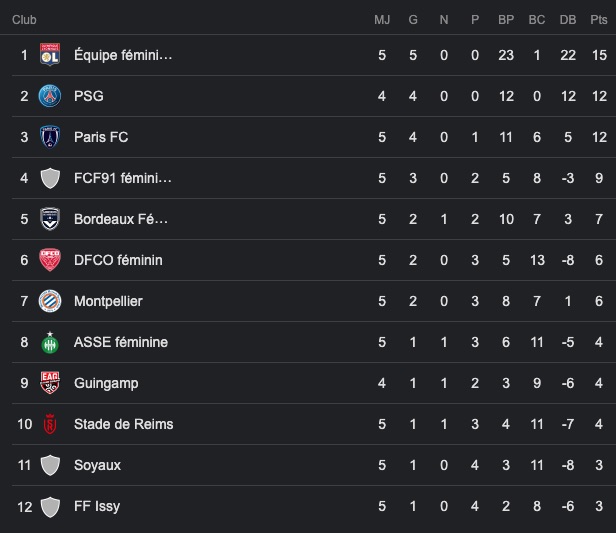Click the PSG crest icon
This screenshot has height=533, width=616.
50,96
